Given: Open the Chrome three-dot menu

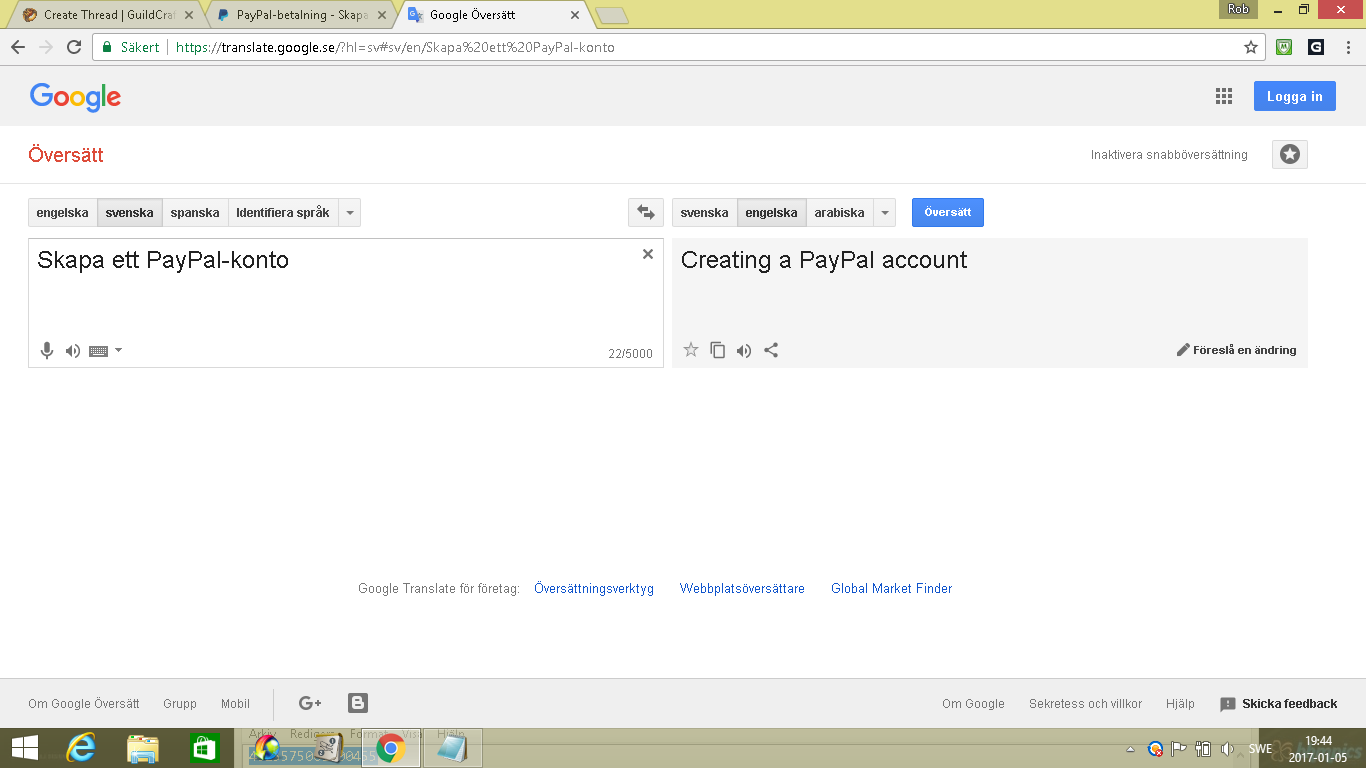Looking at the screenshot, I should 1348,47.
